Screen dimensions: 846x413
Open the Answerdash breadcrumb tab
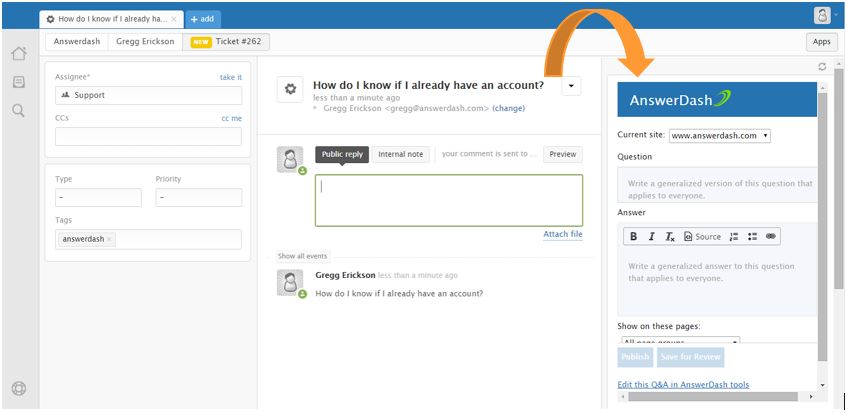(77, 42)
